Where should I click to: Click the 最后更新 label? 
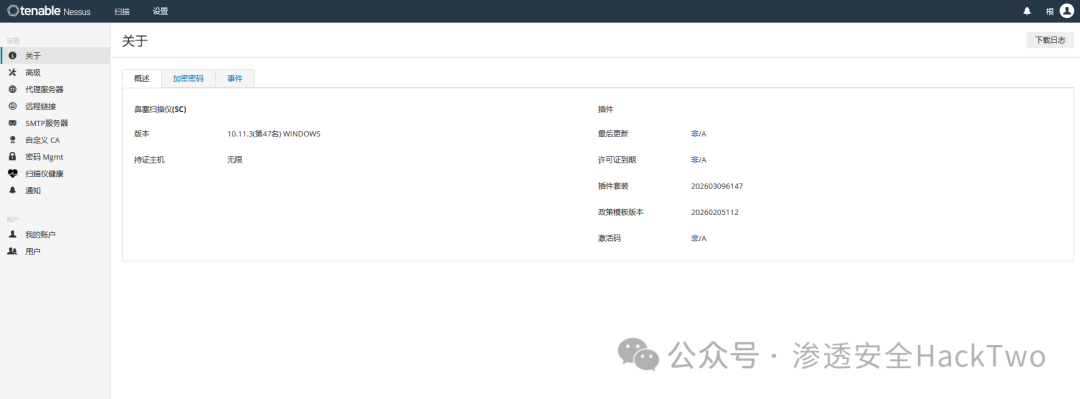613,134
